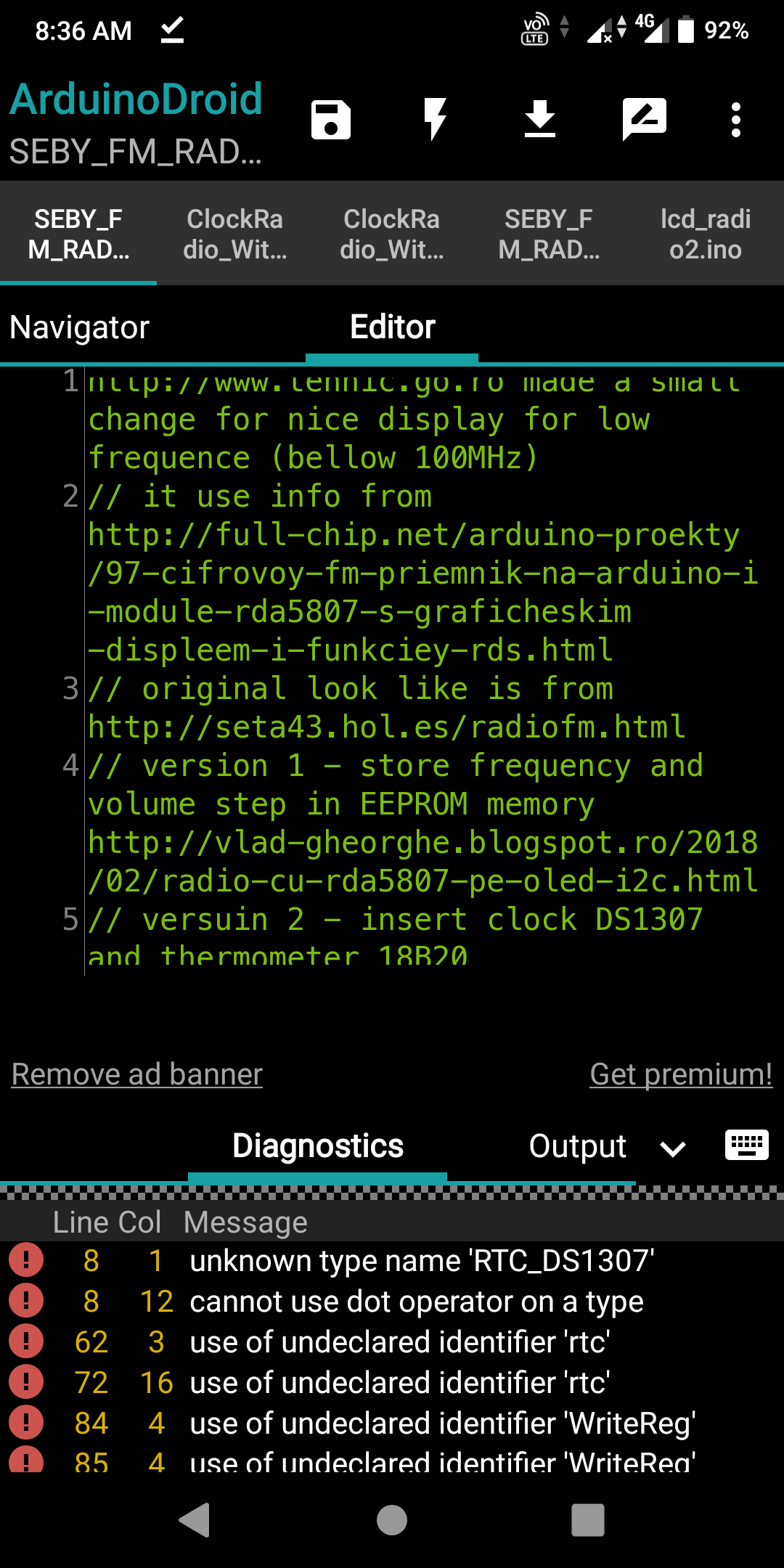
Task: Open the serial monitor chat icon
Action: [644, 120]
